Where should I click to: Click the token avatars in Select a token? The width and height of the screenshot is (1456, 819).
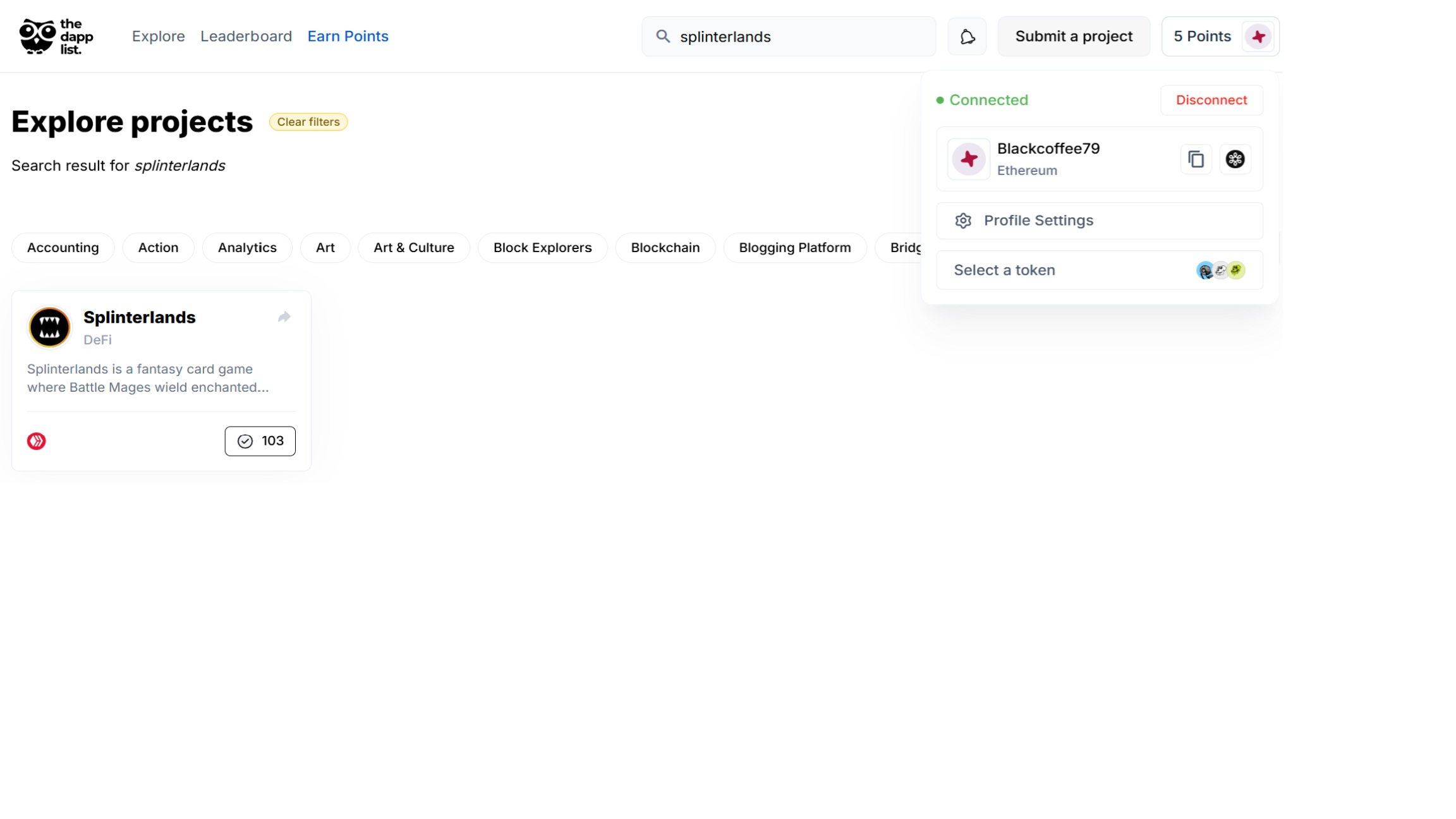[x=1220, y=270]
